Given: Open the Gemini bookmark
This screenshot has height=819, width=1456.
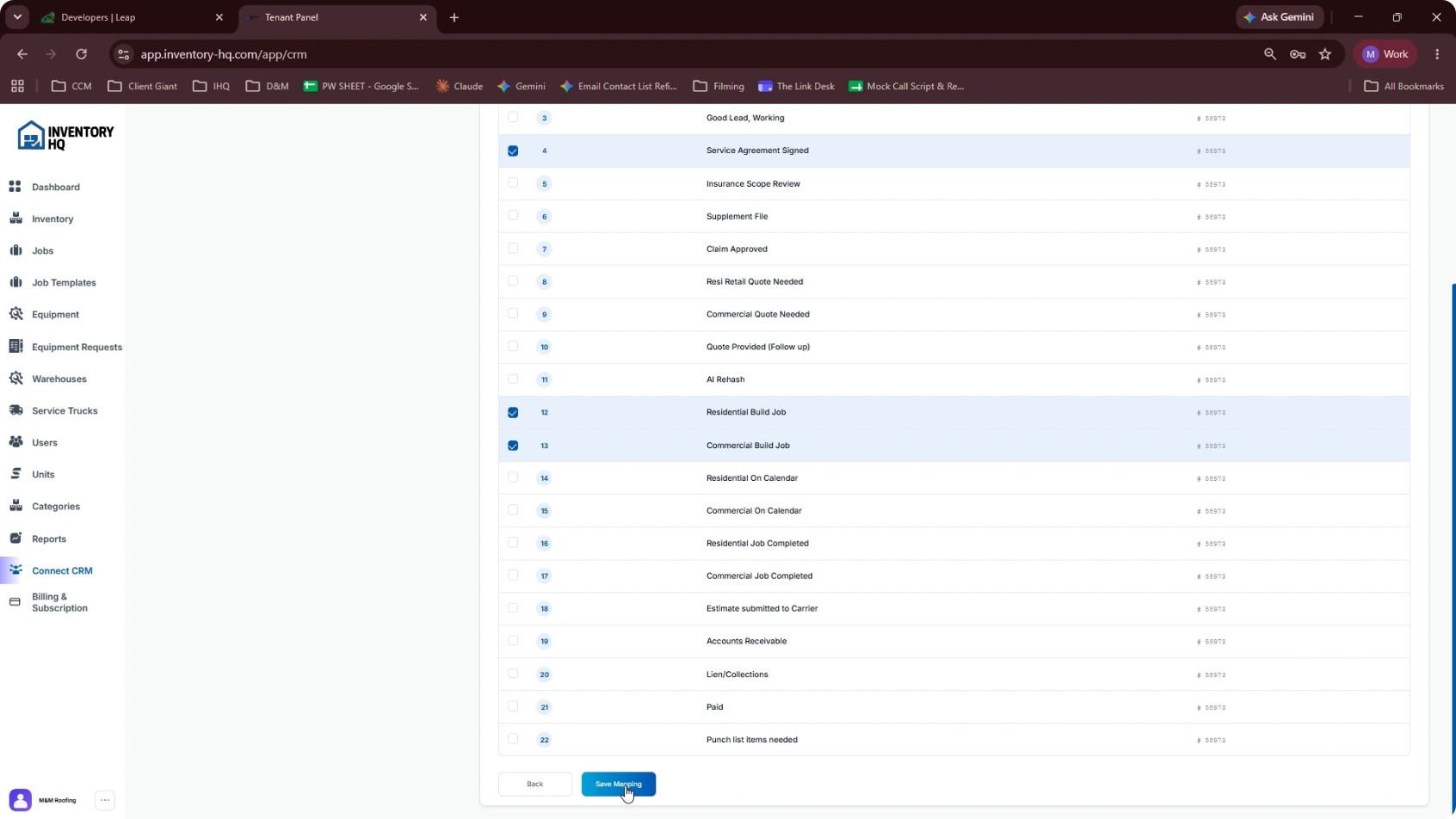Looking at the screenshot, I should (521, 86).
